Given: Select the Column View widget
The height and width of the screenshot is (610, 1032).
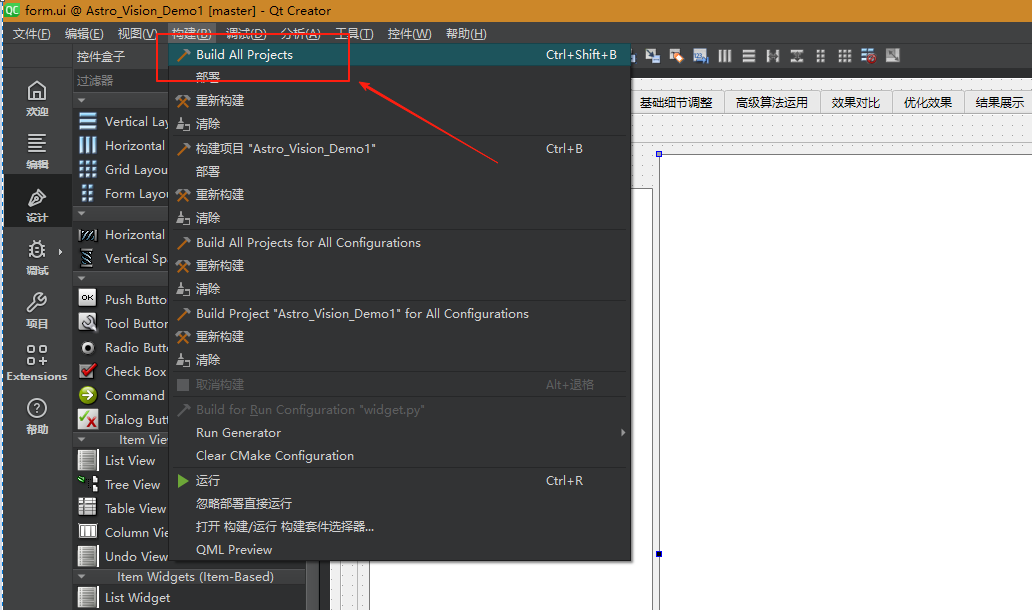Looking at the screenshot, I should tap(122, 532).
